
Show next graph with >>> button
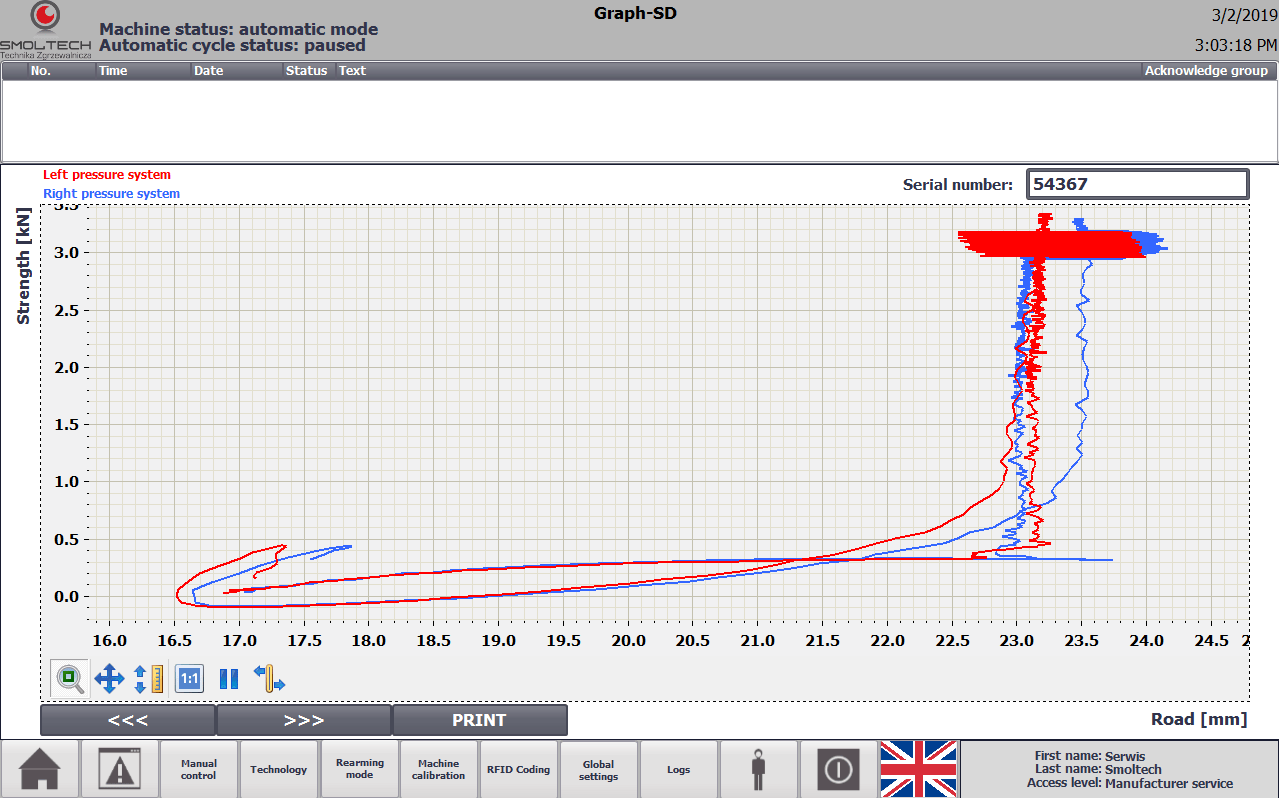pyautogui.click(x=304, y=720)
